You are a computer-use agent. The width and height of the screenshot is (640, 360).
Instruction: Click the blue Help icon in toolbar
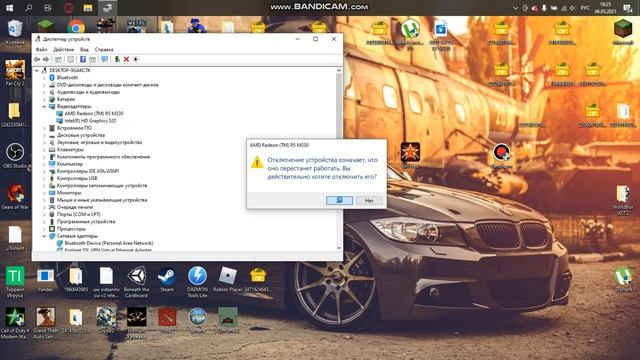(x=82, y=60)
